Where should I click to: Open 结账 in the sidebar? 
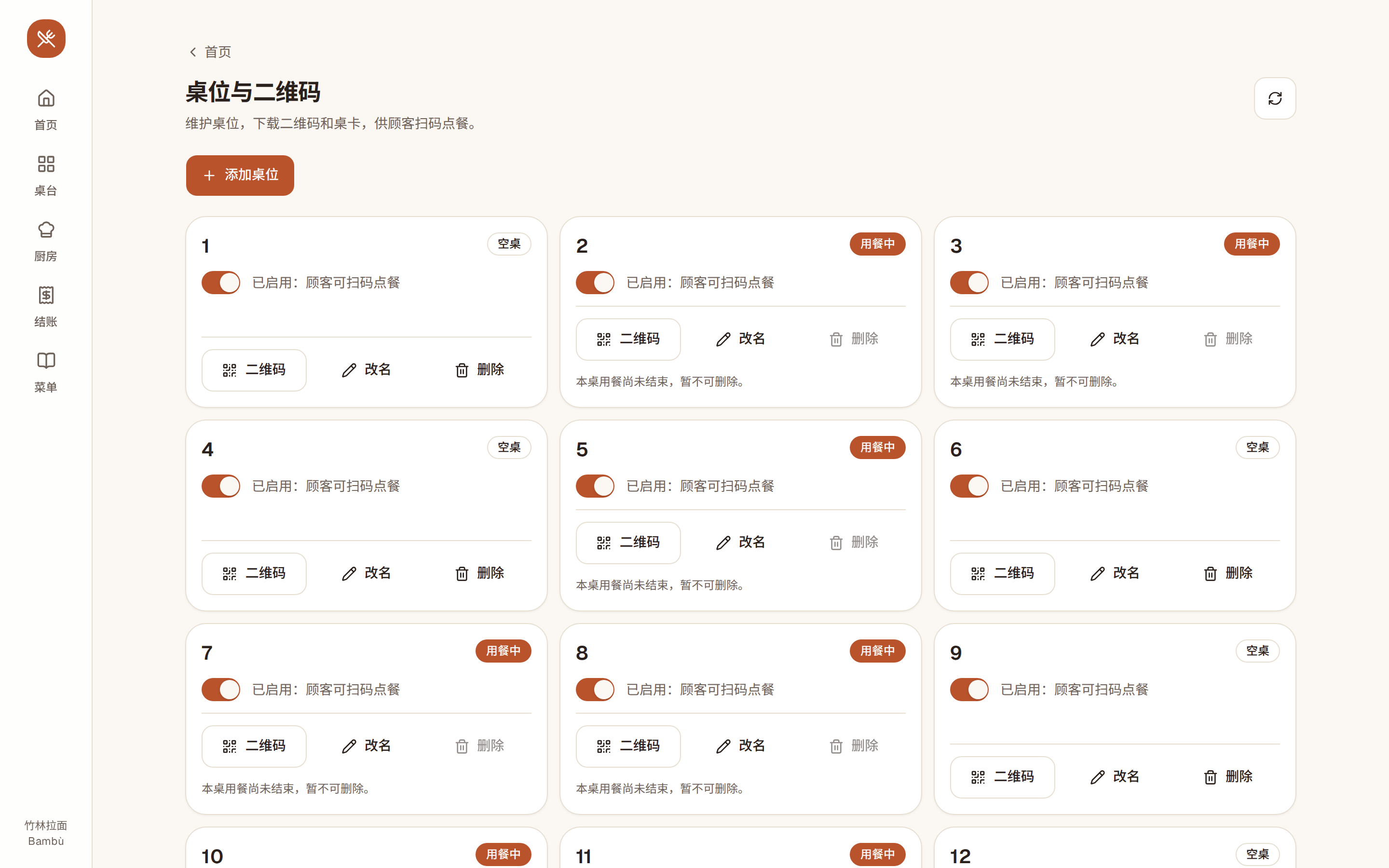46,306
